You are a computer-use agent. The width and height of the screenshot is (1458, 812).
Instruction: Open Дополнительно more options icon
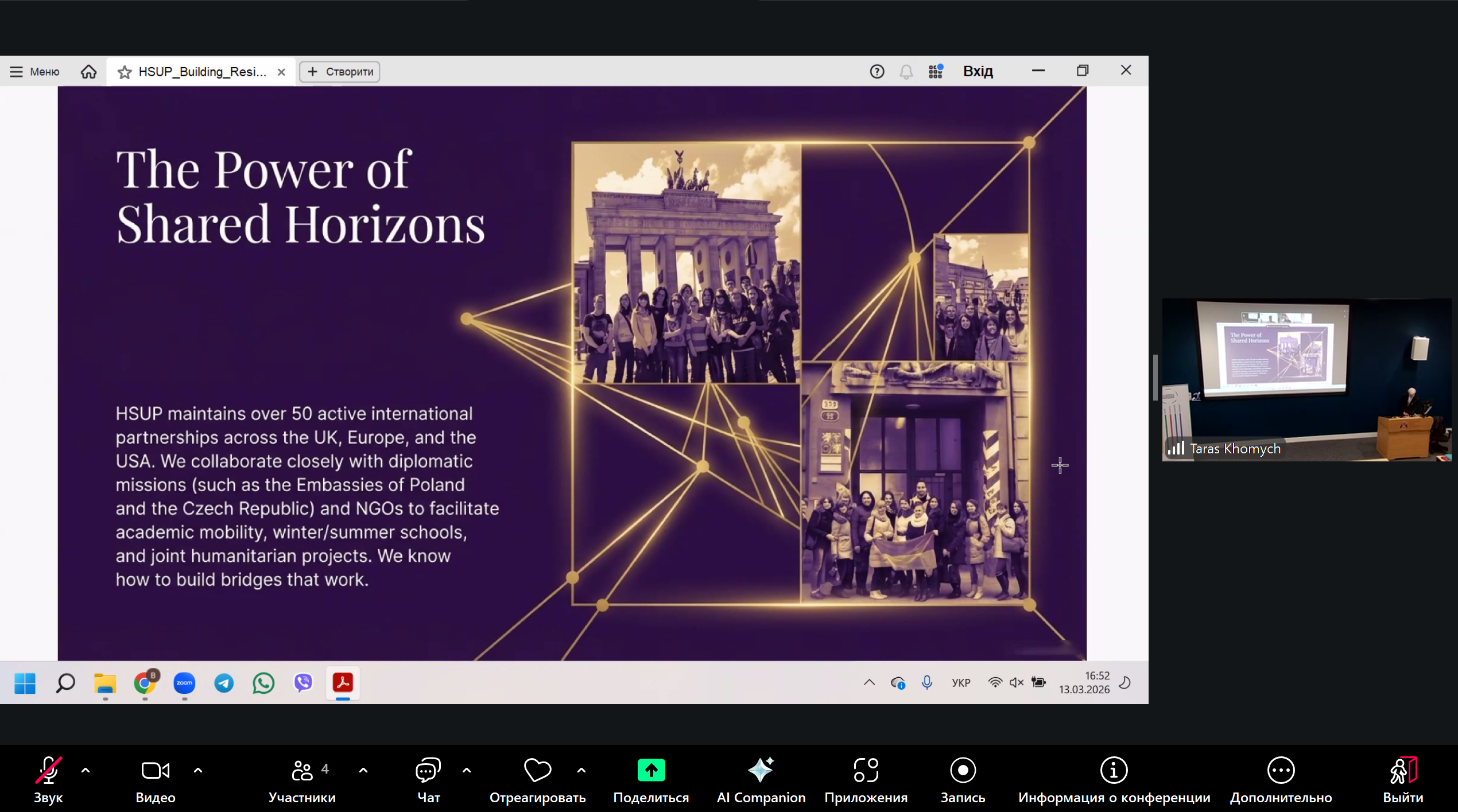(x=1281, y=770)
